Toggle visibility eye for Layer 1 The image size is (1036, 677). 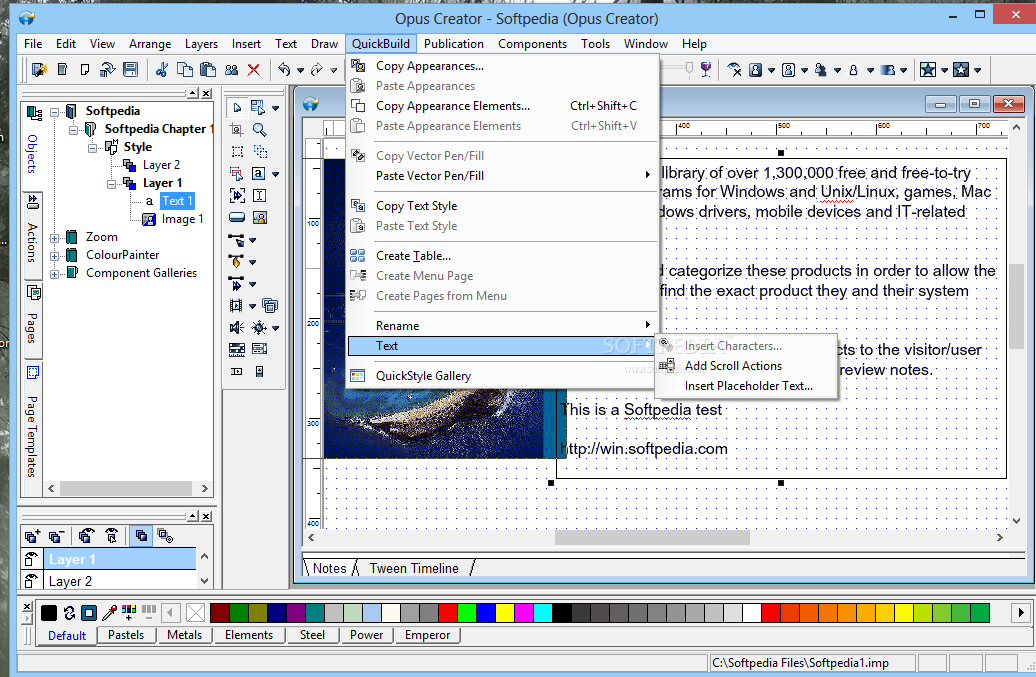tap(30, 559)
